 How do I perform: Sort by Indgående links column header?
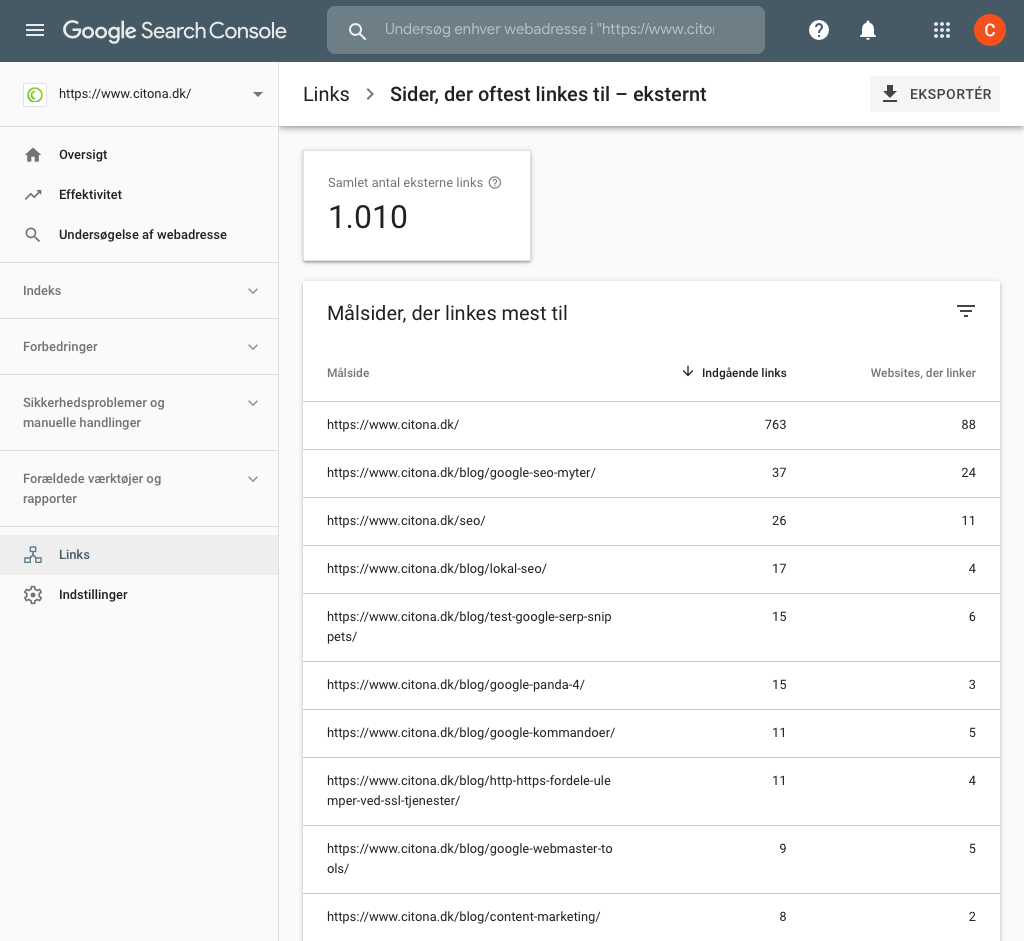(744, 373)
